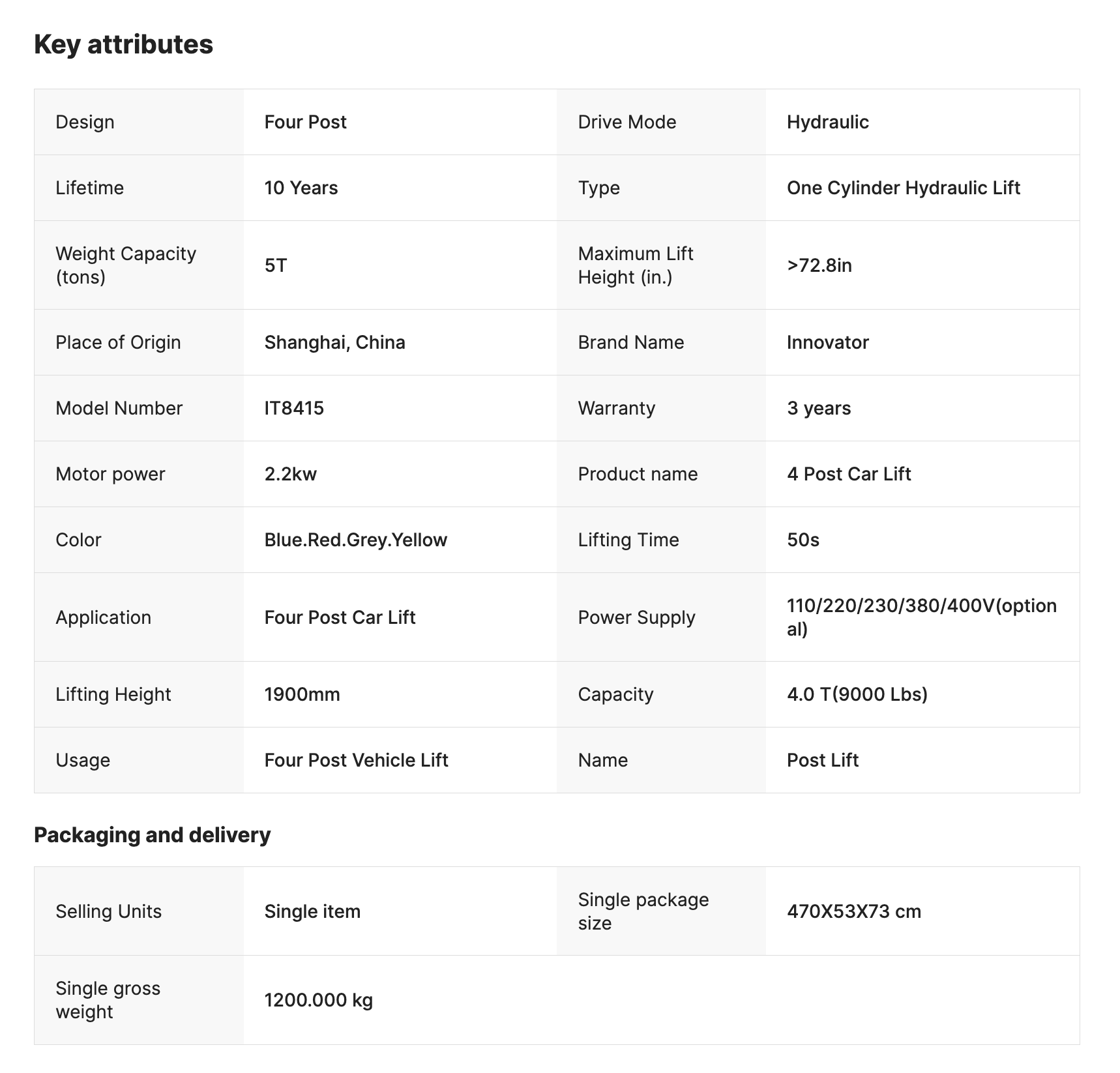Click the Packaging and delivery heading

point(152,834)
